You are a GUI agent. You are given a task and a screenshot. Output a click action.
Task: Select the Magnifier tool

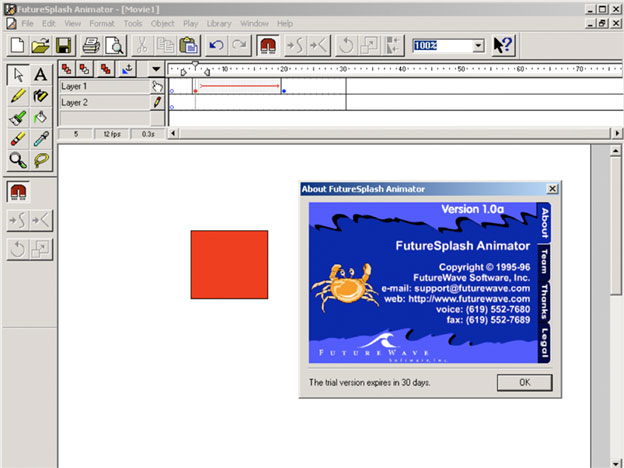[18, 160]
